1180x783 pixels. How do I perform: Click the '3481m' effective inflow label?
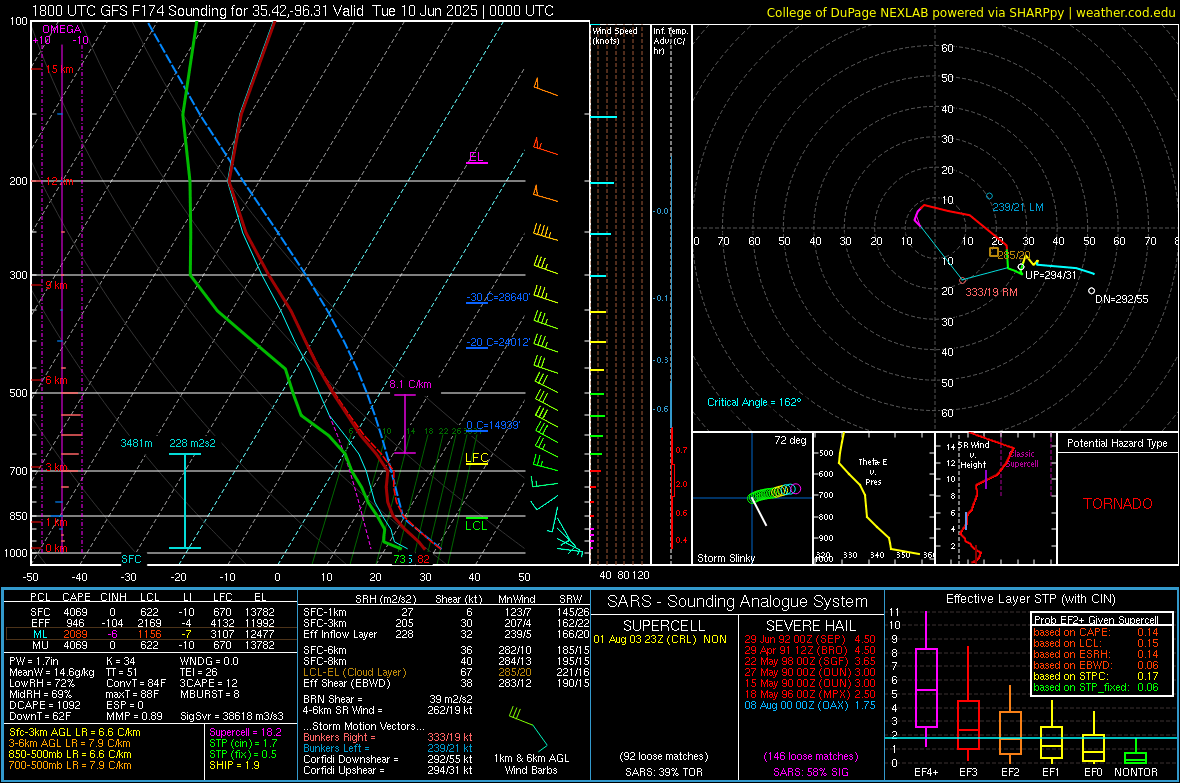pyautogui.click(x=136, y=443)
